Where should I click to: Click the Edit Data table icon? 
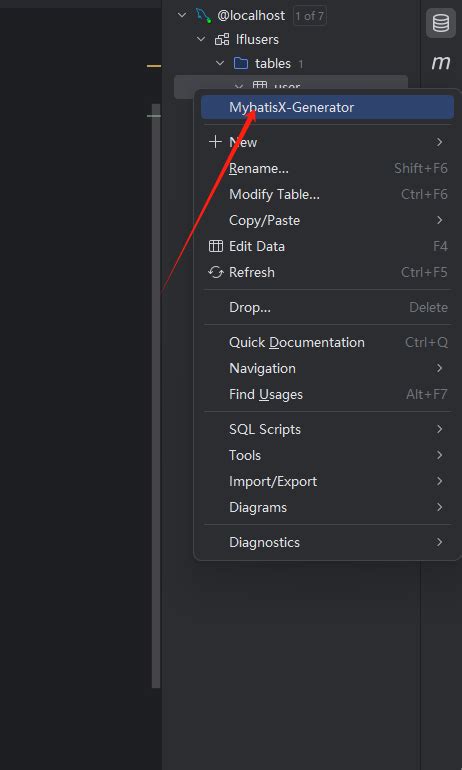tap(216, 246)
